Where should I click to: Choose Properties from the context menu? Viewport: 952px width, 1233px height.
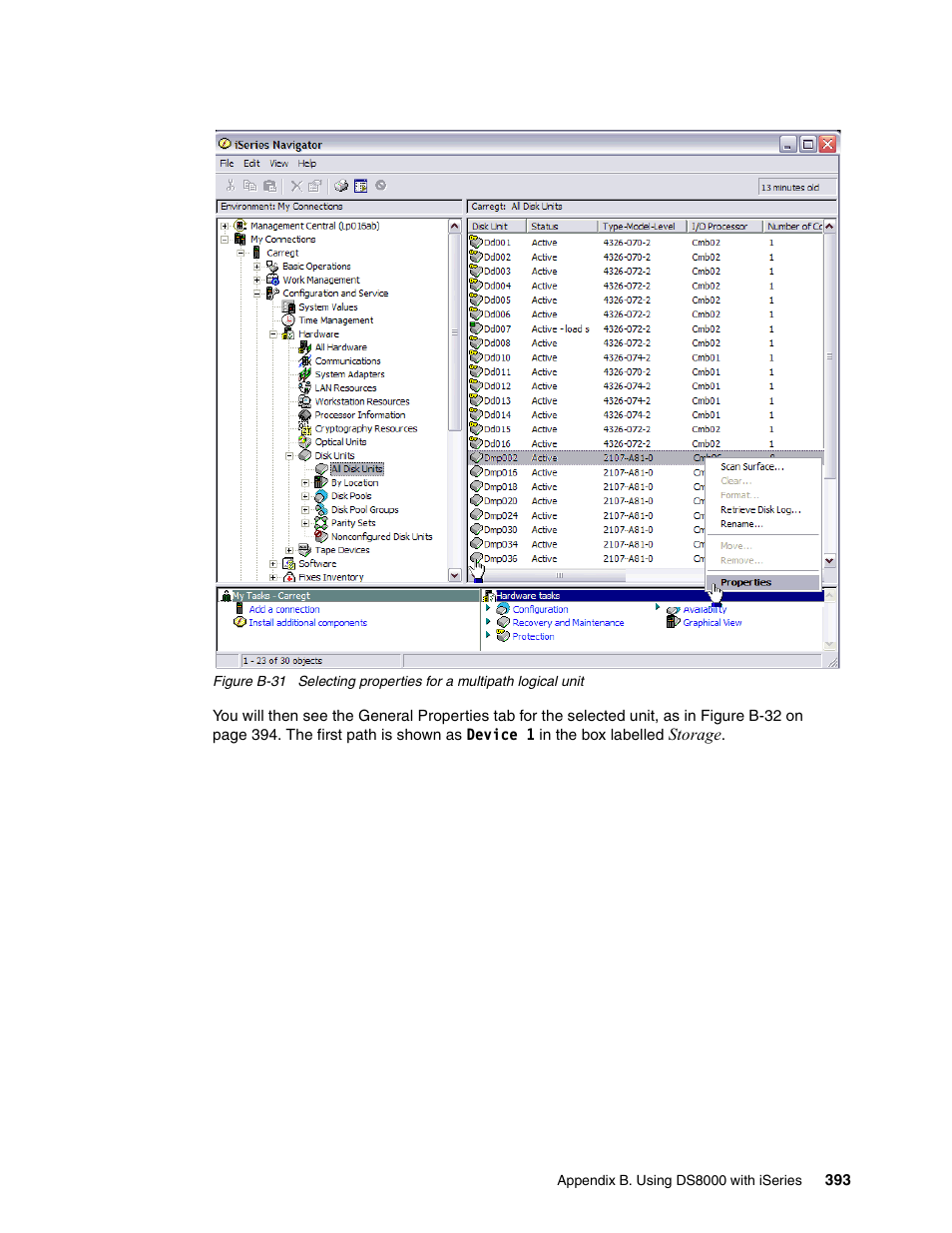763,582
